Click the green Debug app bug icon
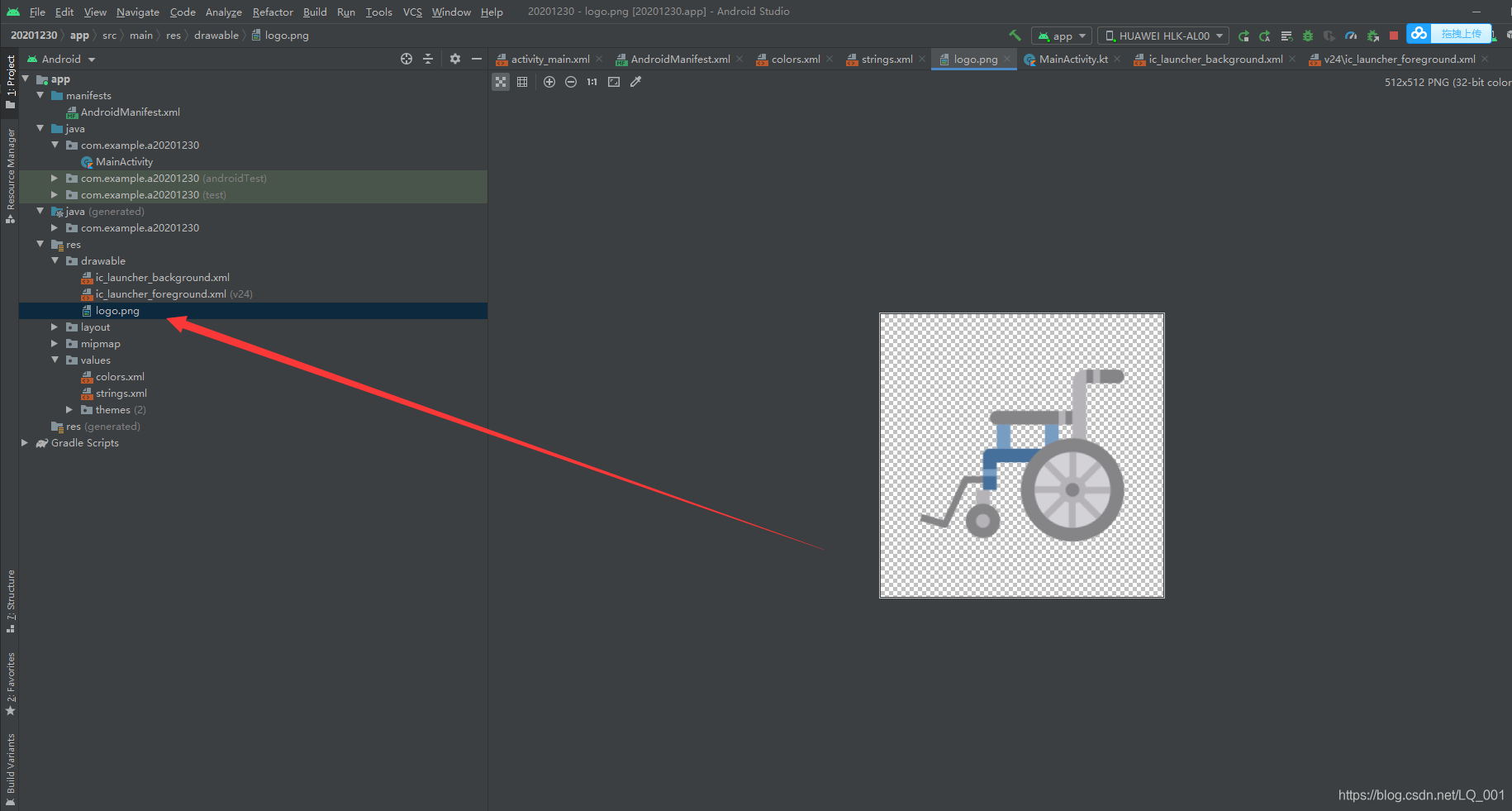The height and width of the screenshot is (811, 1512). (1308, 36)
